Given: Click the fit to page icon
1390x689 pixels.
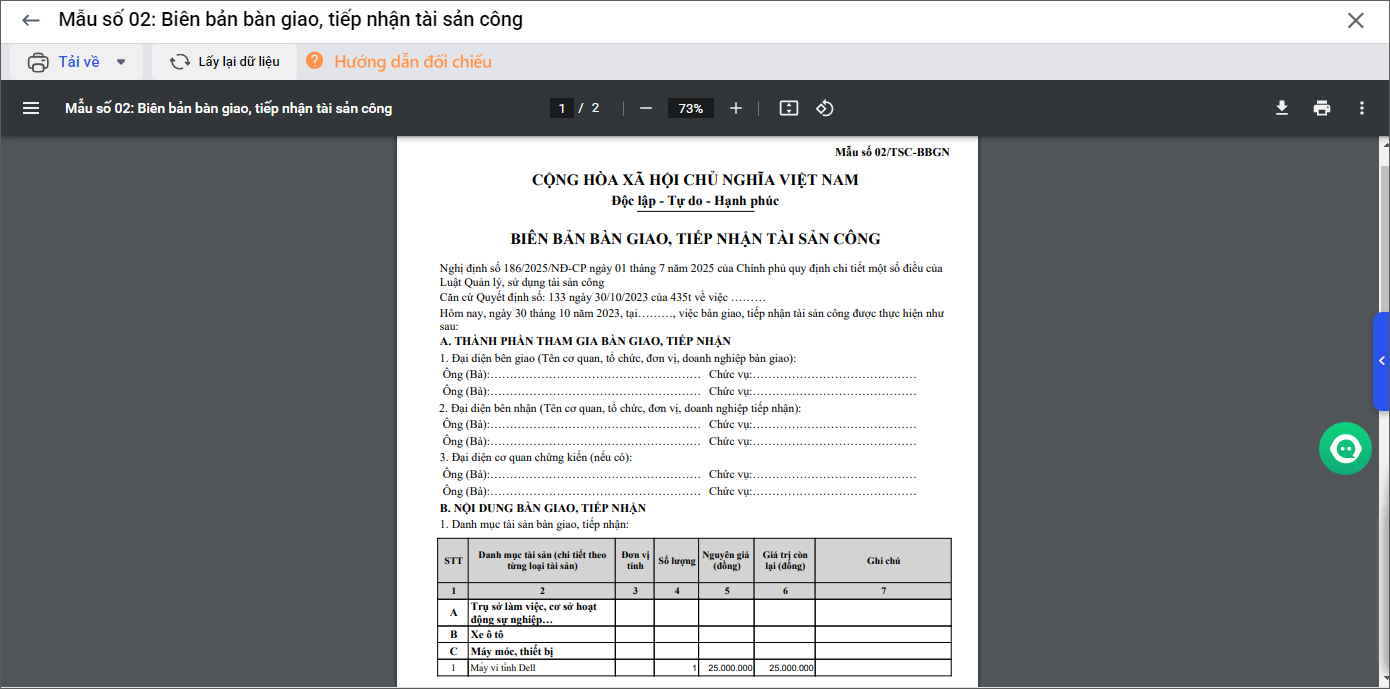Looking at the screenshot, I should [x=789, y=108].
